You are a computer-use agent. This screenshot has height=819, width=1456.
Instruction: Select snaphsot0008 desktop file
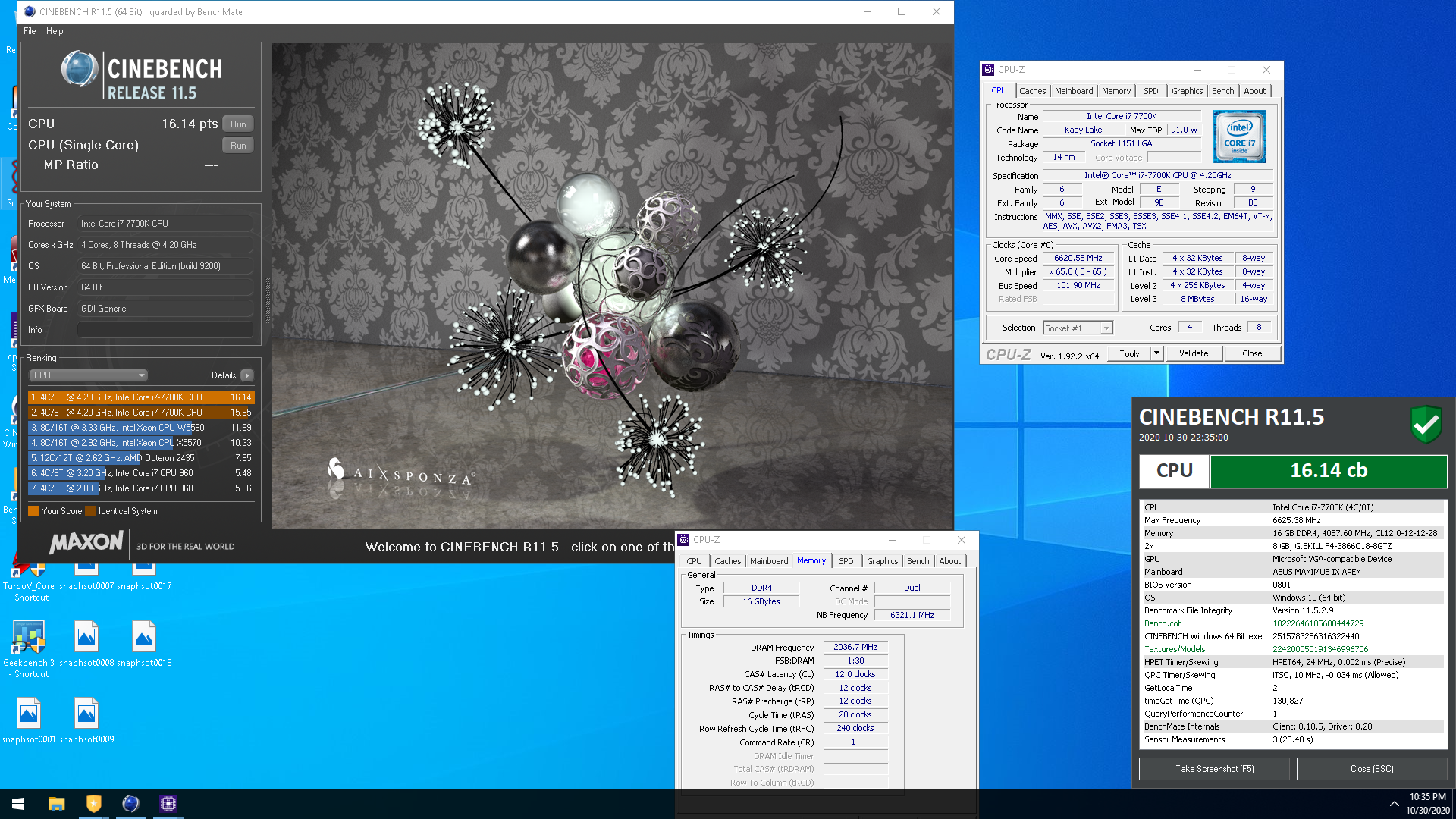click(x=86, y=645)
